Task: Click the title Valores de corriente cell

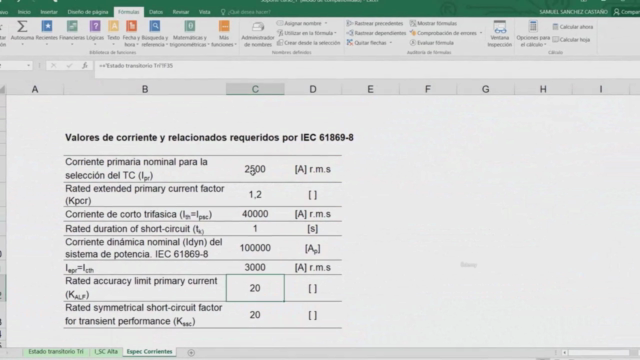Action: [x=209, y=138]
